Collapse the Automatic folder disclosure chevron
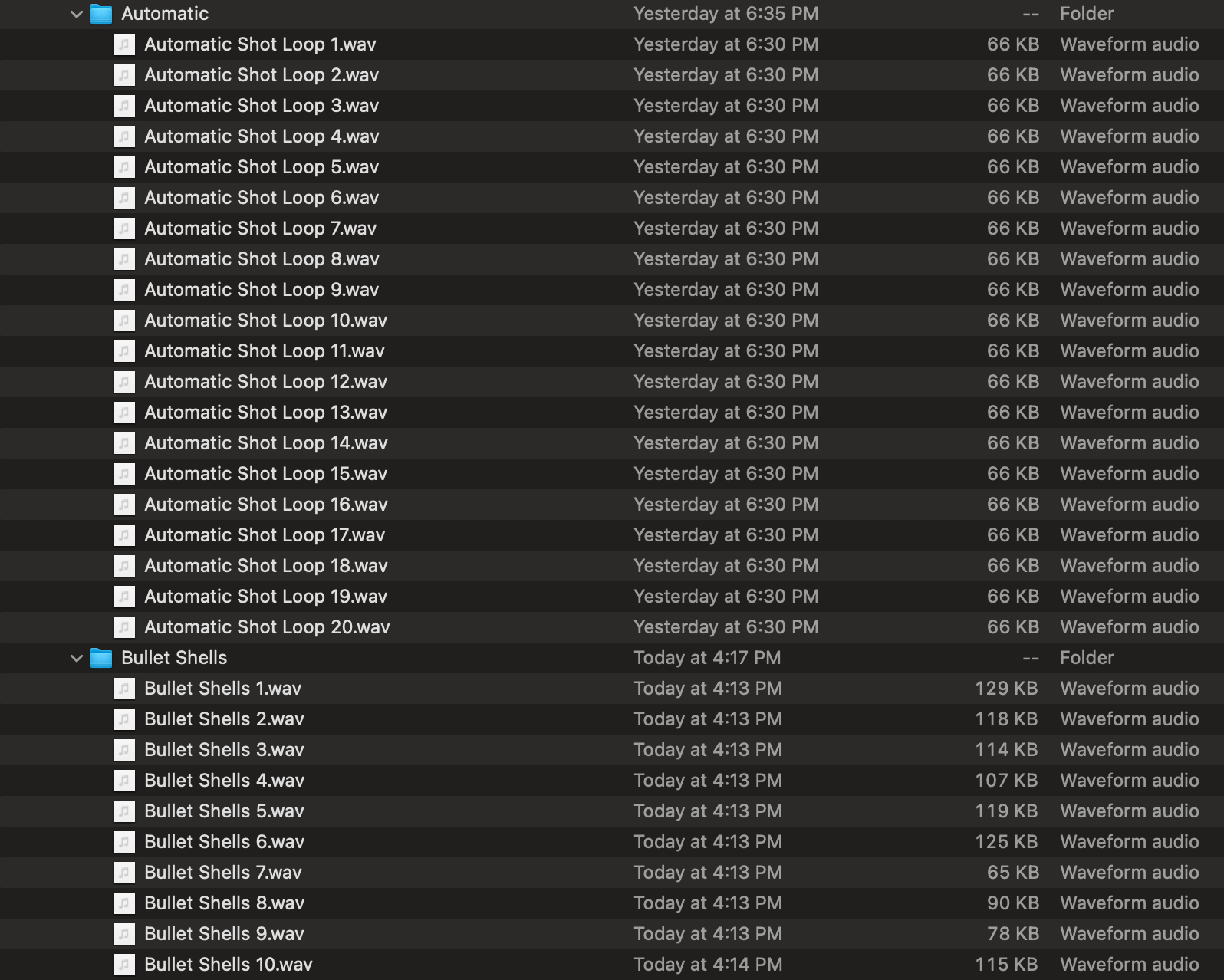 point(76,14)
